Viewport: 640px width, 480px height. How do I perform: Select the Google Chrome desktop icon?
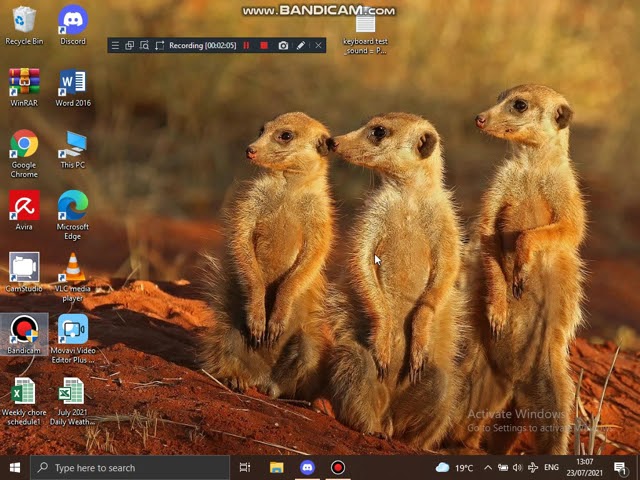tap(24, 154)
